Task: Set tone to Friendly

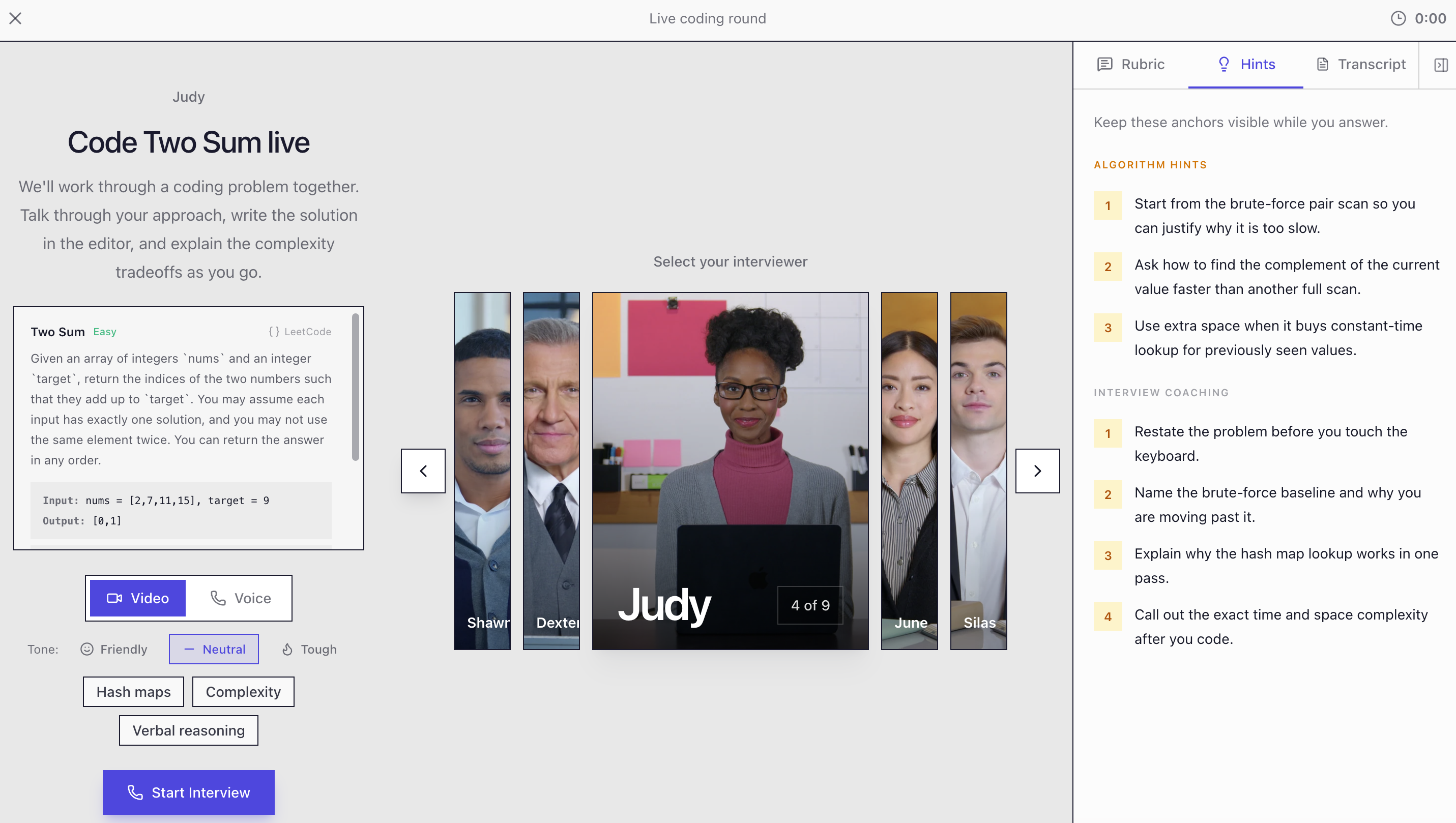Action: (x=113, y=649)
